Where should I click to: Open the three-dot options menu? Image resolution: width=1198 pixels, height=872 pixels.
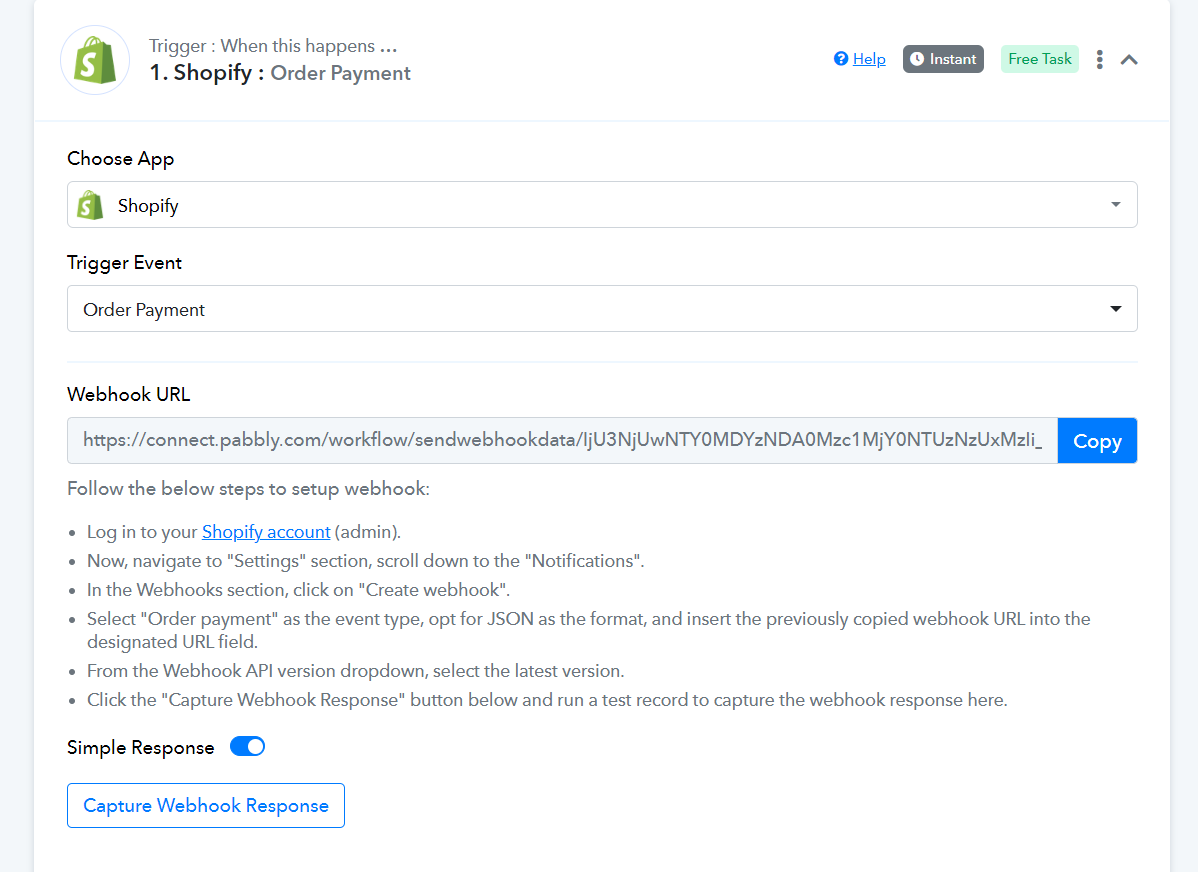click(x=1099, y=60)
